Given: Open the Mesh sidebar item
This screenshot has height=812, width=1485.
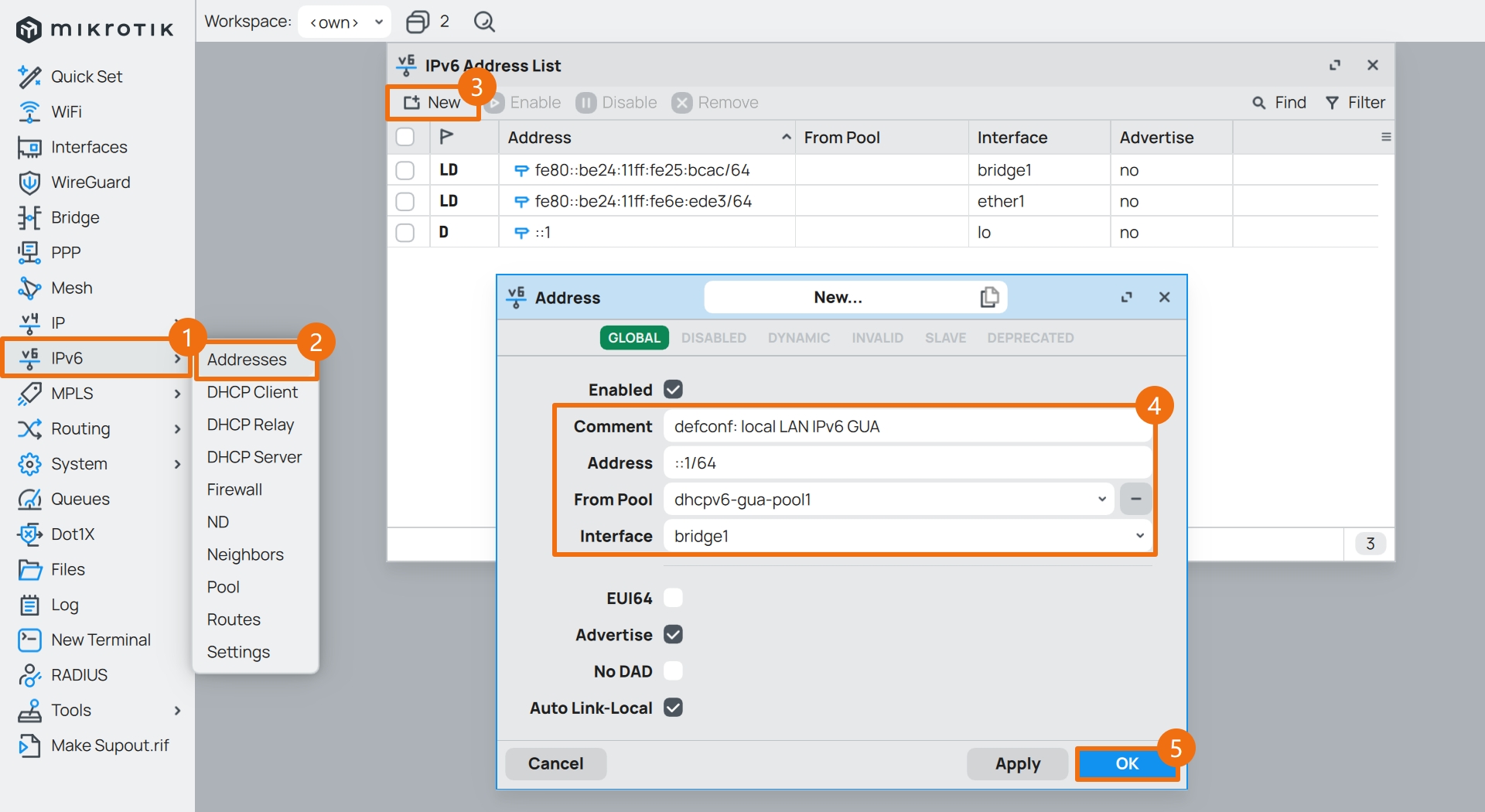Looking at the screenshot, I should point(71,288).
